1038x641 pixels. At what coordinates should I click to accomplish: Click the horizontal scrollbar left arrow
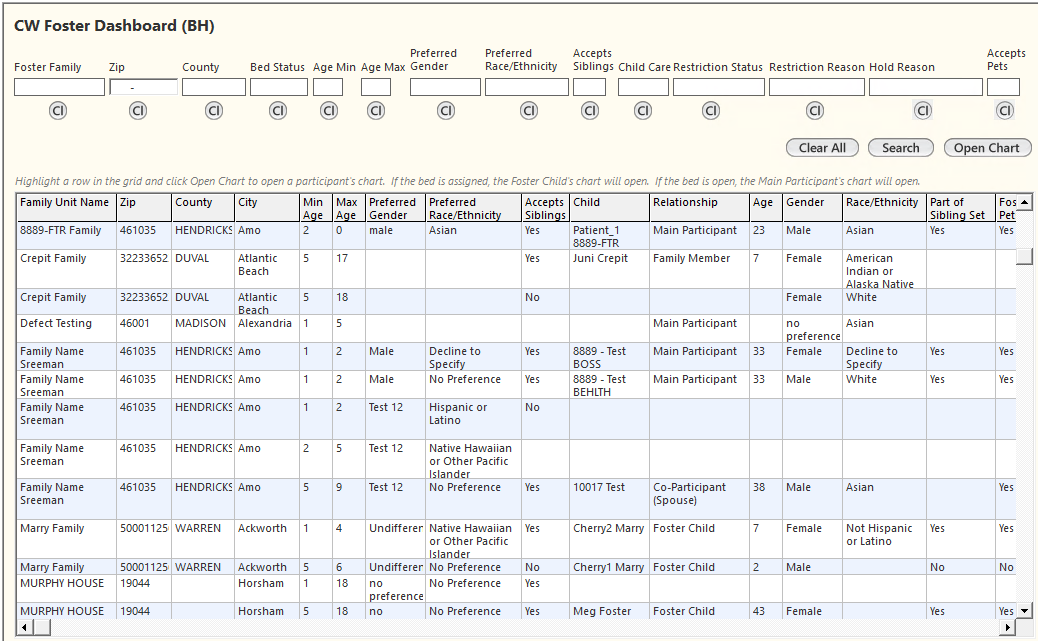pos(26,627)
